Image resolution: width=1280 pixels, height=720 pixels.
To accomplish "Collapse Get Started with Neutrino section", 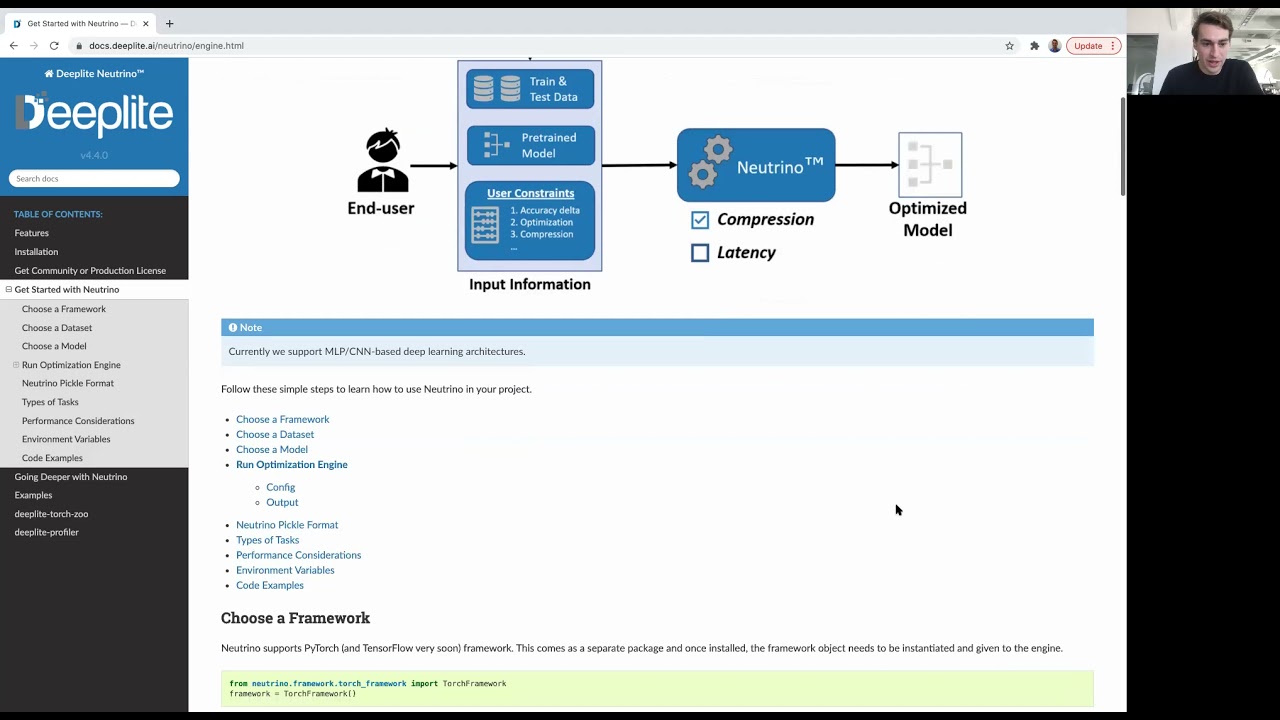I will pos(9,290).
